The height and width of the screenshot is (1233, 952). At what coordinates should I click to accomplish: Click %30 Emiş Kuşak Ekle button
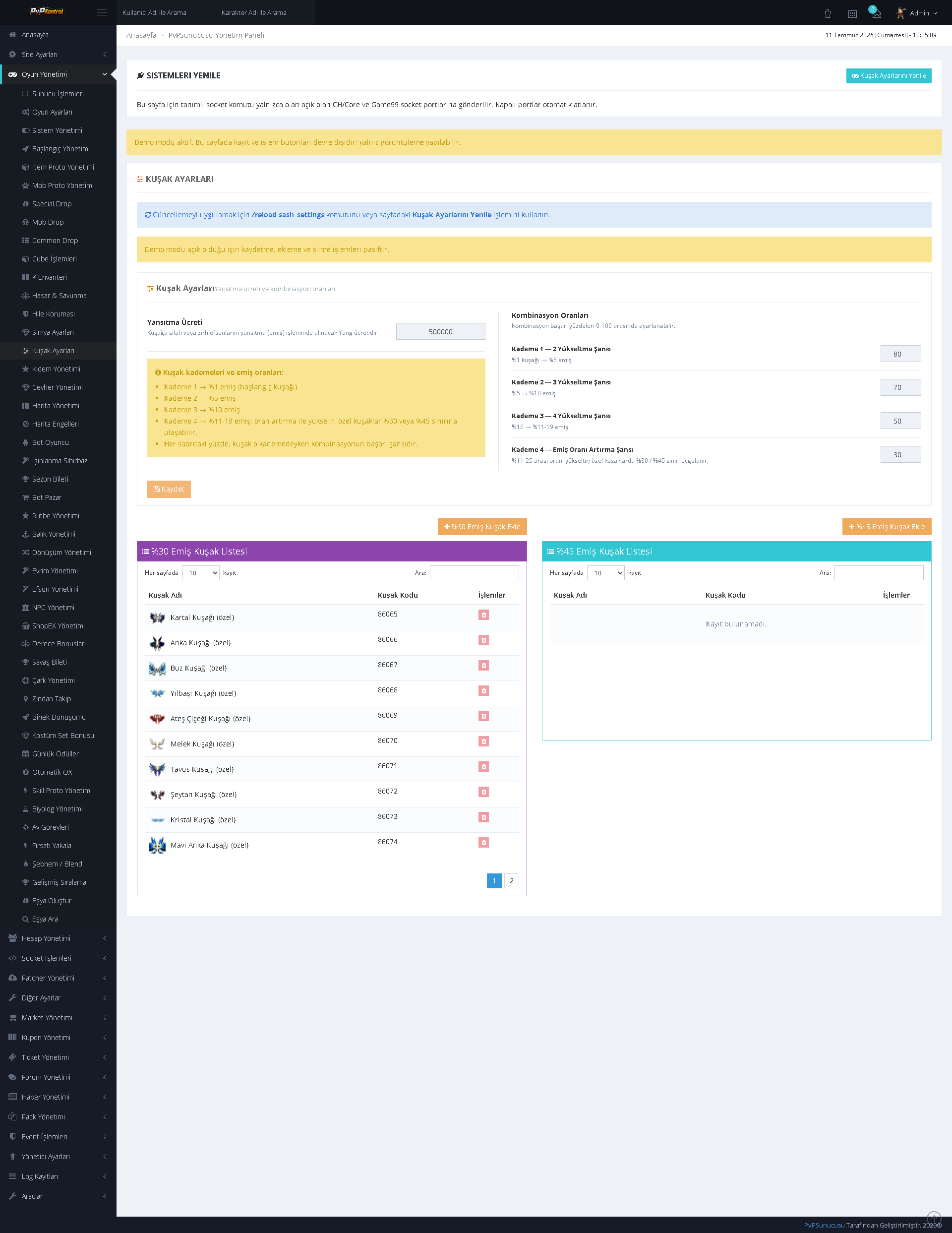click(x=482, y=527)
